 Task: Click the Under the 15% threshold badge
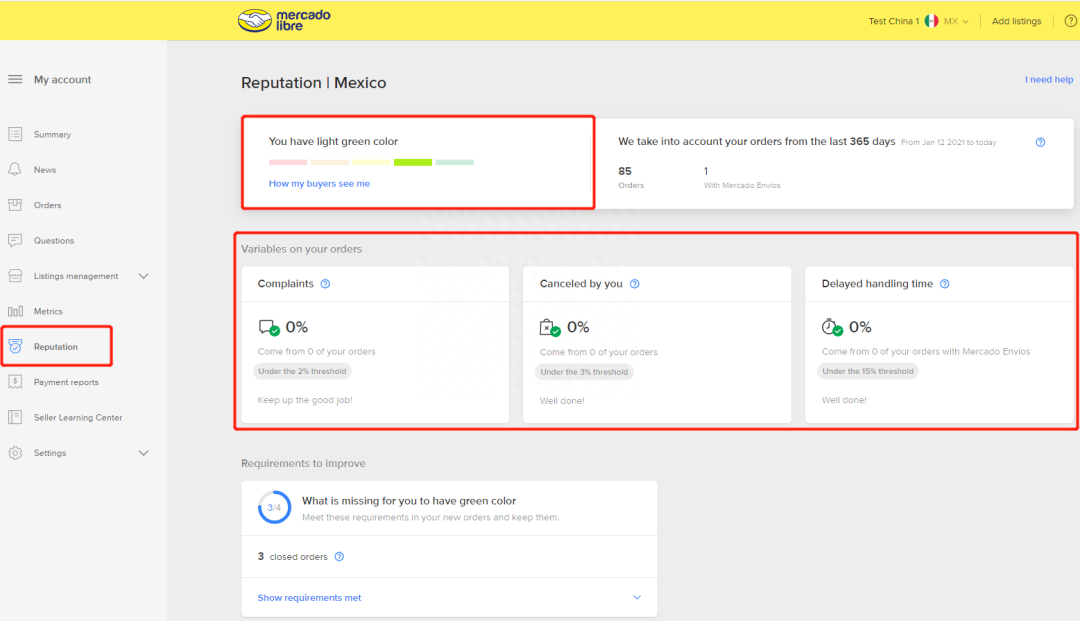tap(868, 371)
